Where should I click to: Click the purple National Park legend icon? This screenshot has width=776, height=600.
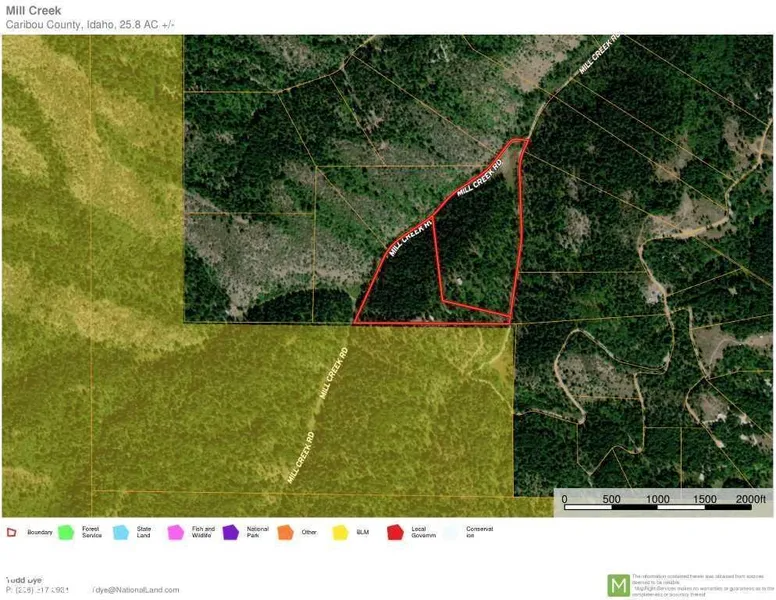[230, 532]
